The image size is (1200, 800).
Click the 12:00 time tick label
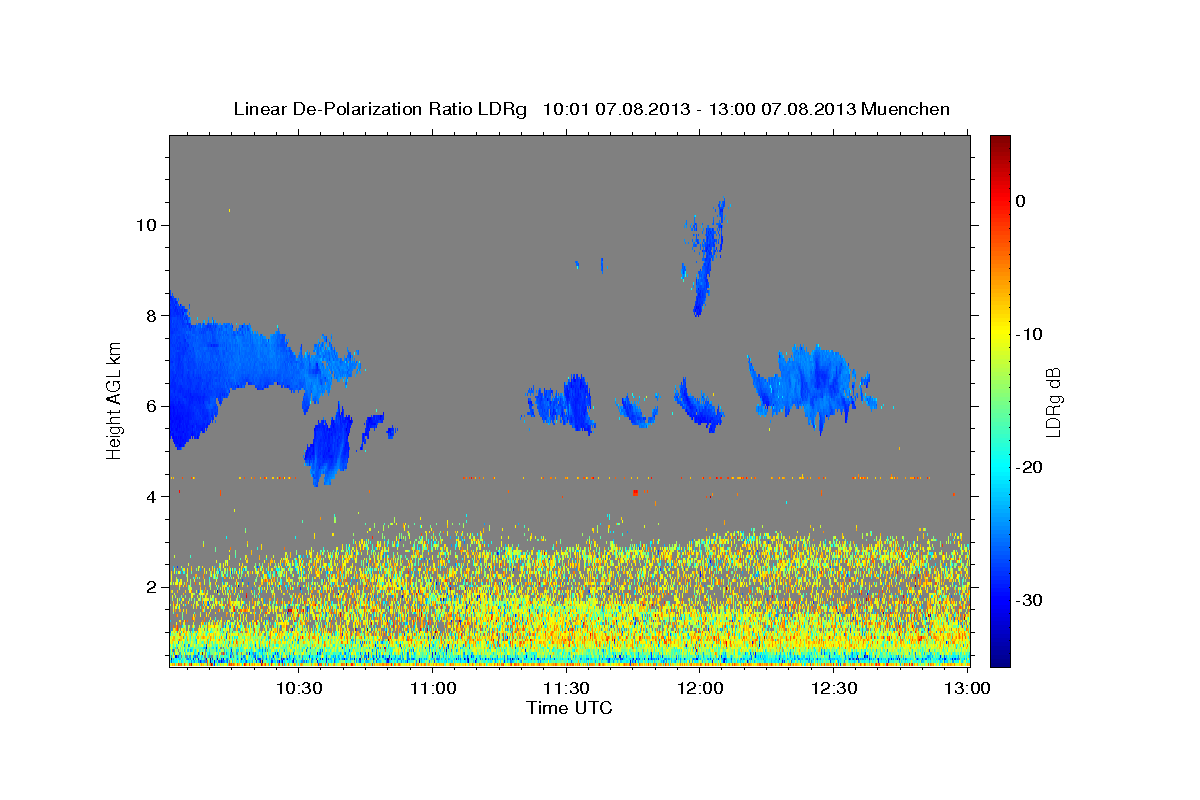700,688
